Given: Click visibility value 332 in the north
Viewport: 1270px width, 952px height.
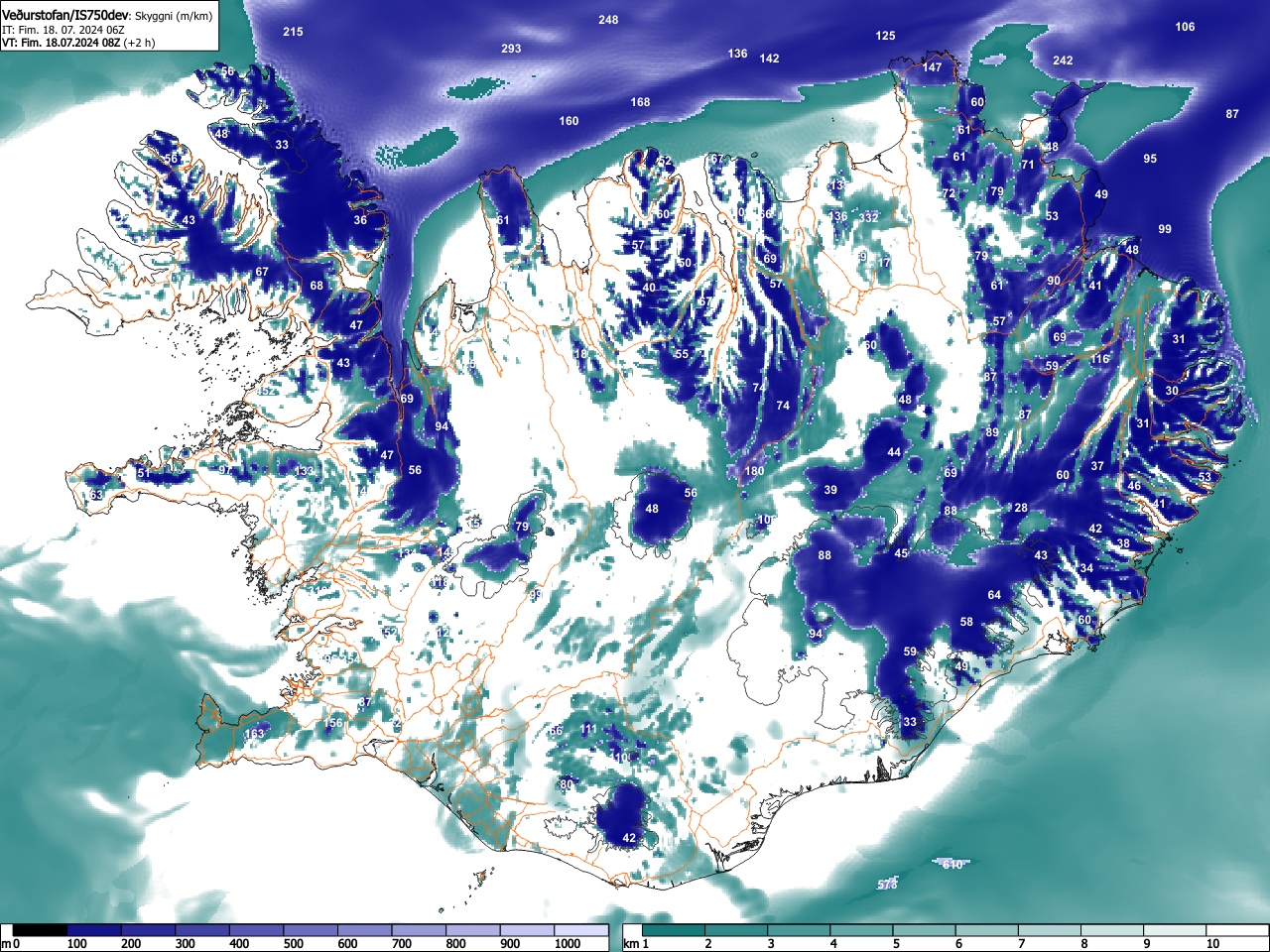Looking at the screenshot, I should pos(869,217).
